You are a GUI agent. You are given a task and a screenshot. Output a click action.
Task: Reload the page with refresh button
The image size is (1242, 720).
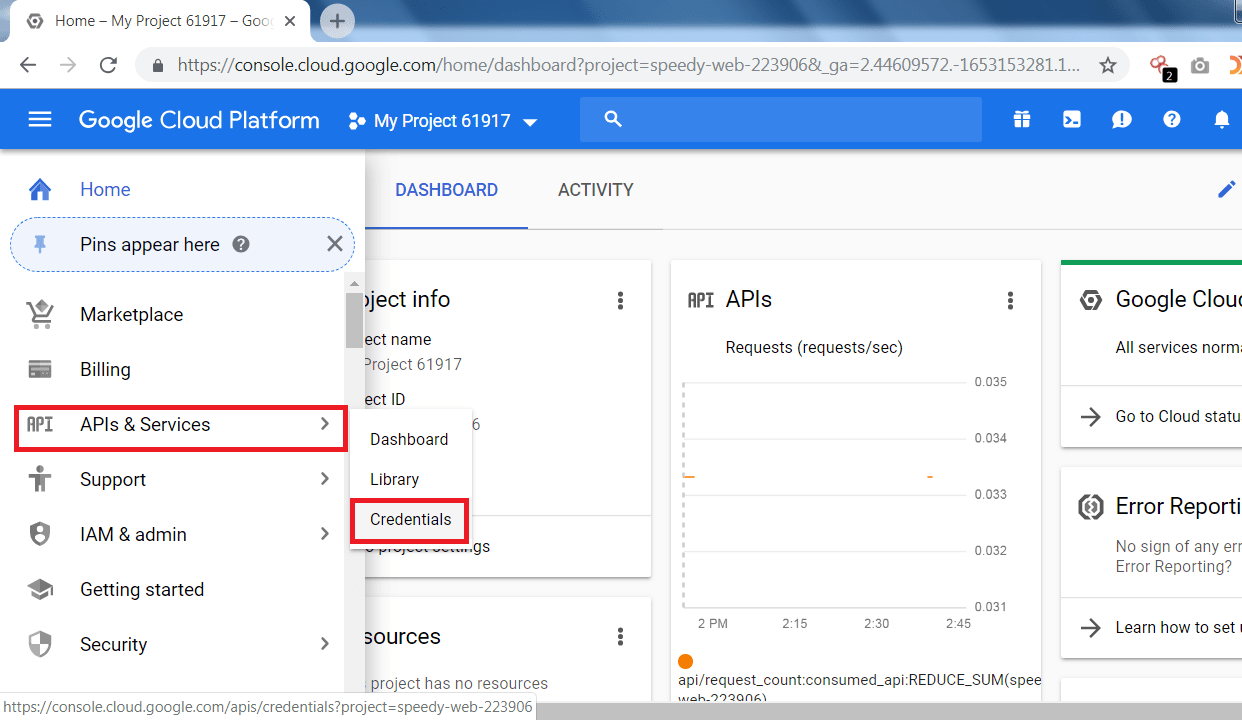[108, 65]
